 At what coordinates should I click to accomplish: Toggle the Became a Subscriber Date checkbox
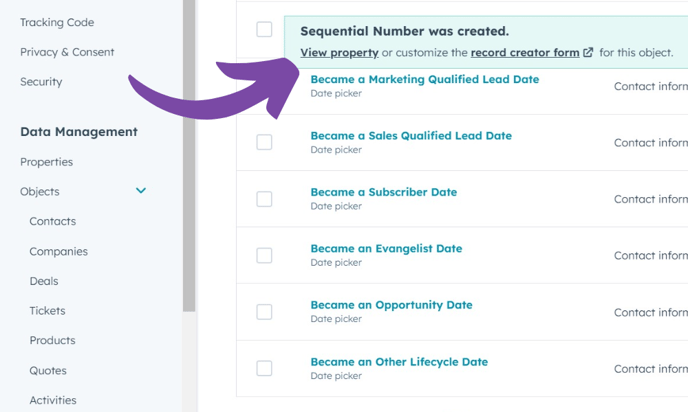pos(264,199)
